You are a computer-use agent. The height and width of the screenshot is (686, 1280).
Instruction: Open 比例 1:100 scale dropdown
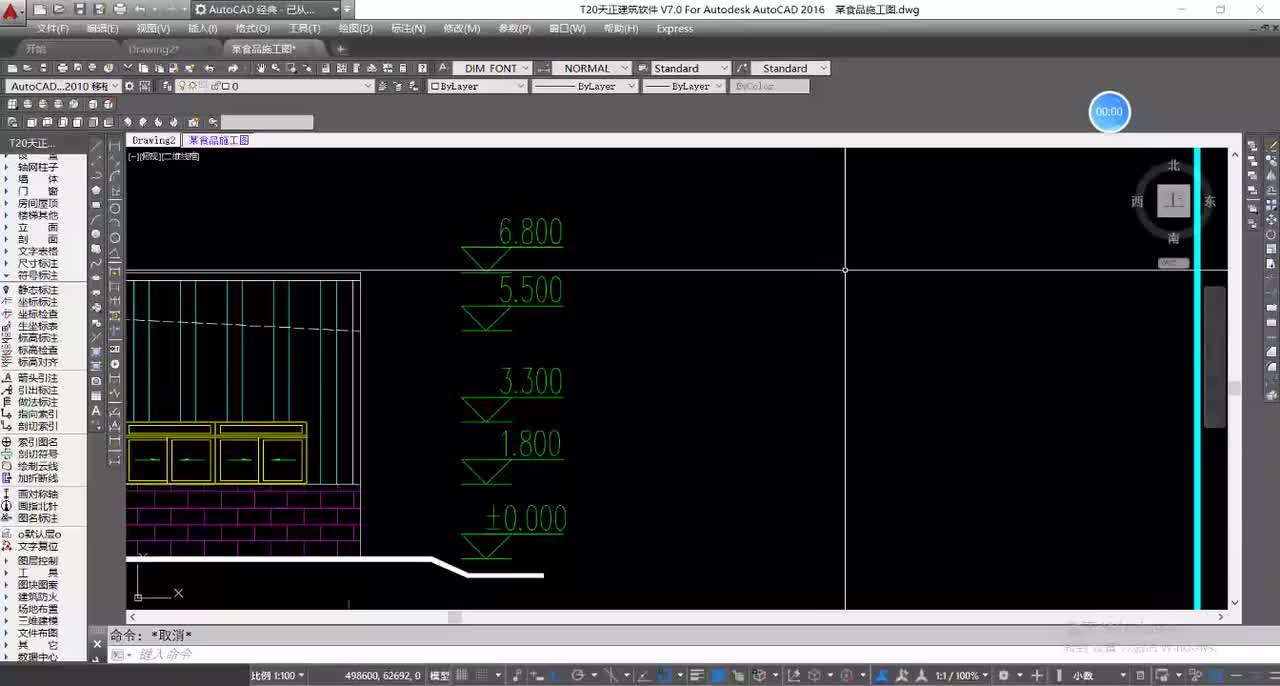(277, 676)
